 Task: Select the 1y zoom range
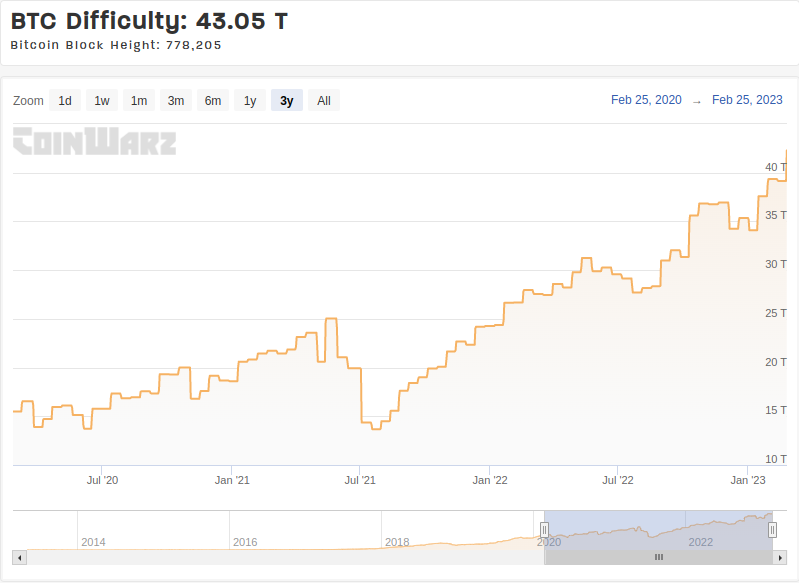tap(250, 100)
